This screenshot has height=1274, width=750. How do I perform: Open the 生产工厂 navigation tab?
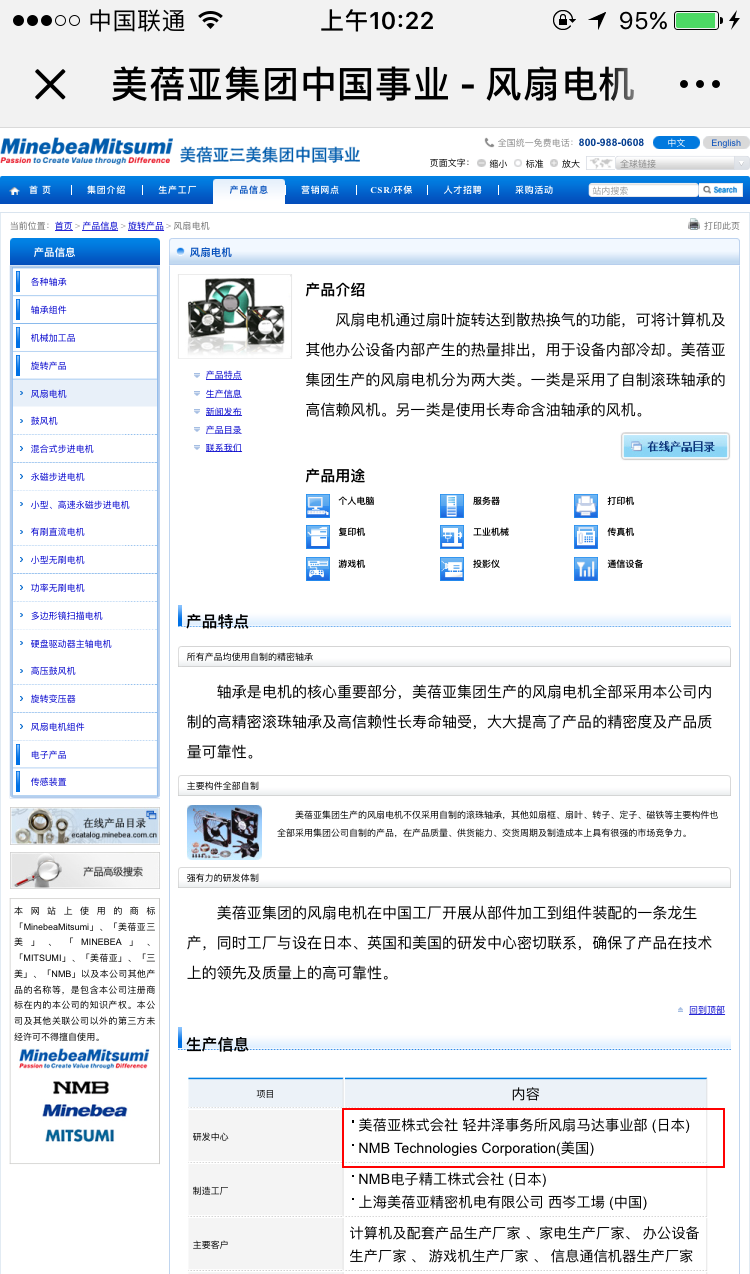177,190
